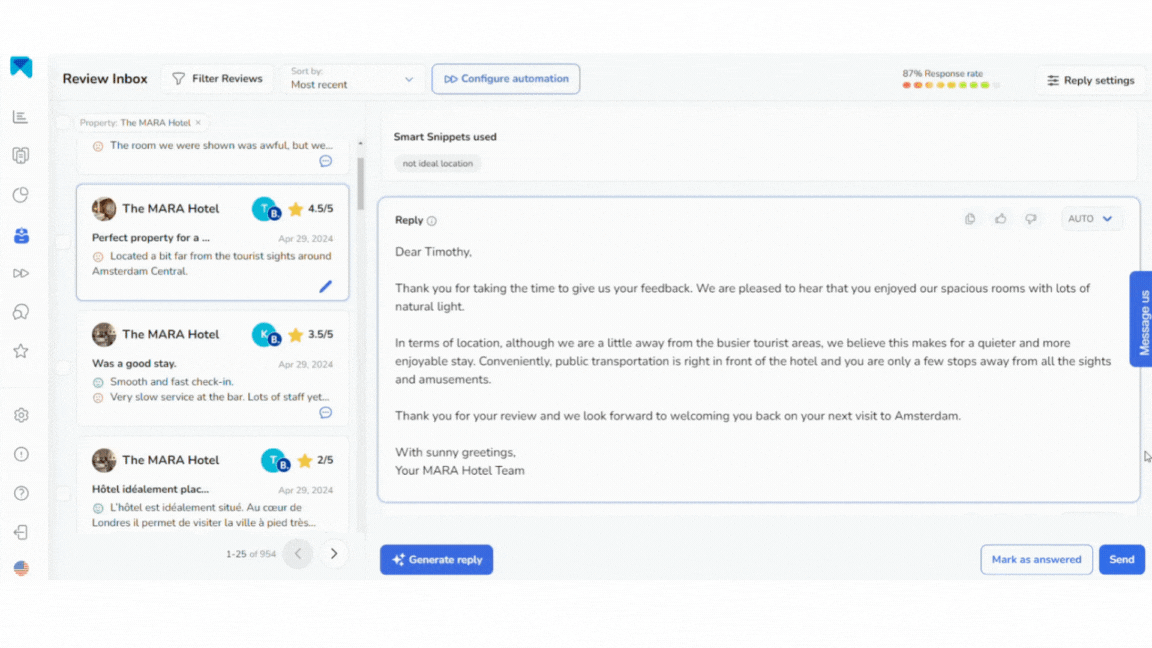The height and width of the screenshot is (648, 1152).
Task: Click 'Very slow service at the bar' line
Action: (219, 397)
